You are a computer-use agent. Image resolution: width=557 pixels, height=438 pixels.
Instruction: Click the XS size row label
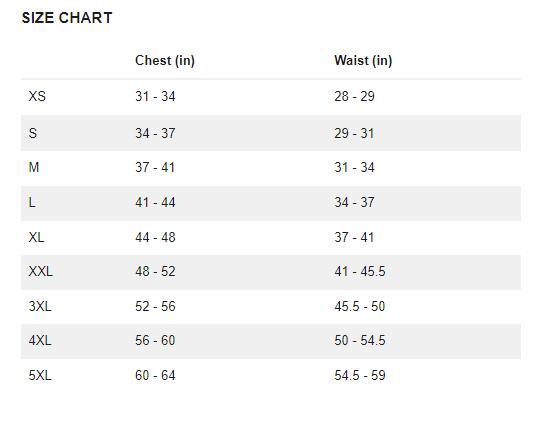click(37, 96)
